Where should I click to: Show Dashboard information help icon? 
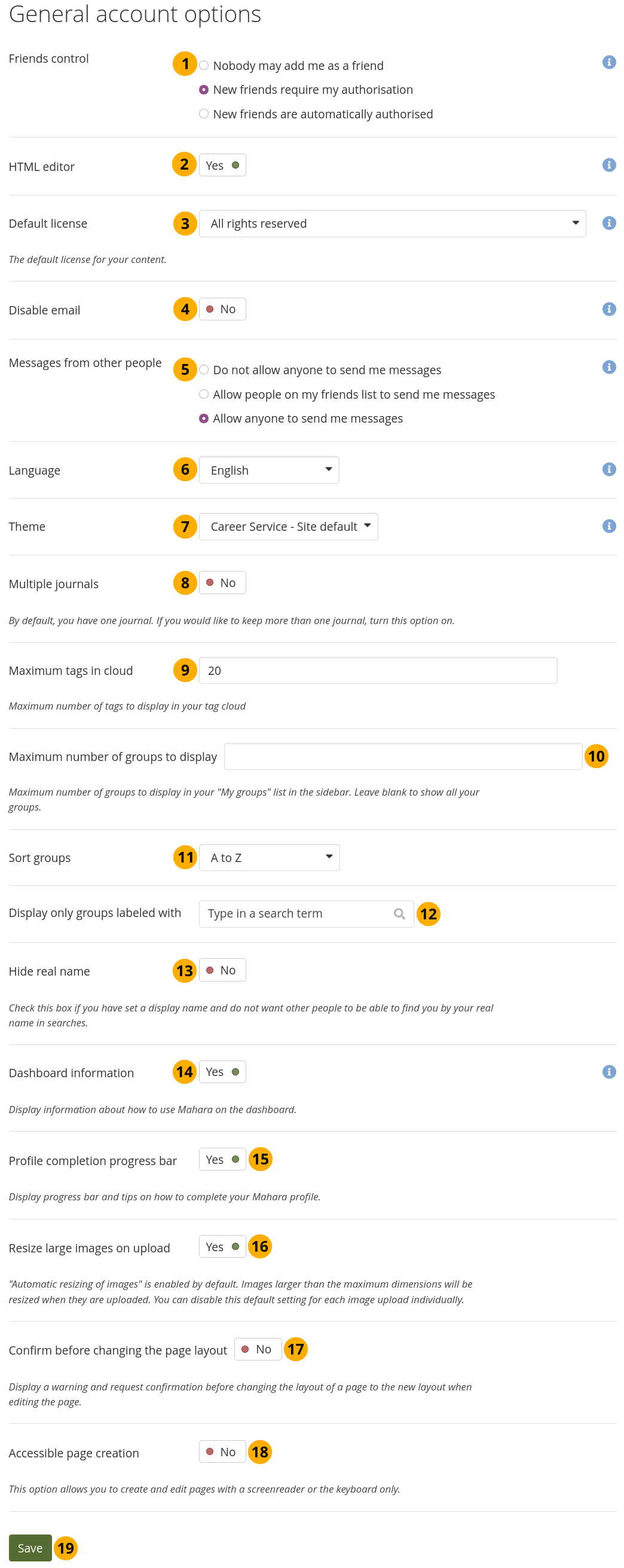click(608, 1071)
